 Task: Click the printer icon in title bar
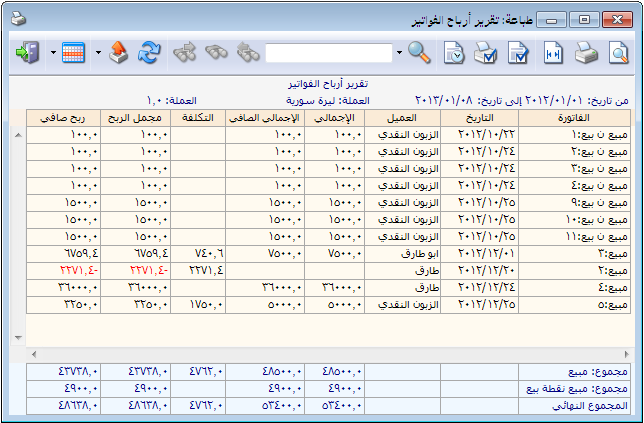point(18,18)
